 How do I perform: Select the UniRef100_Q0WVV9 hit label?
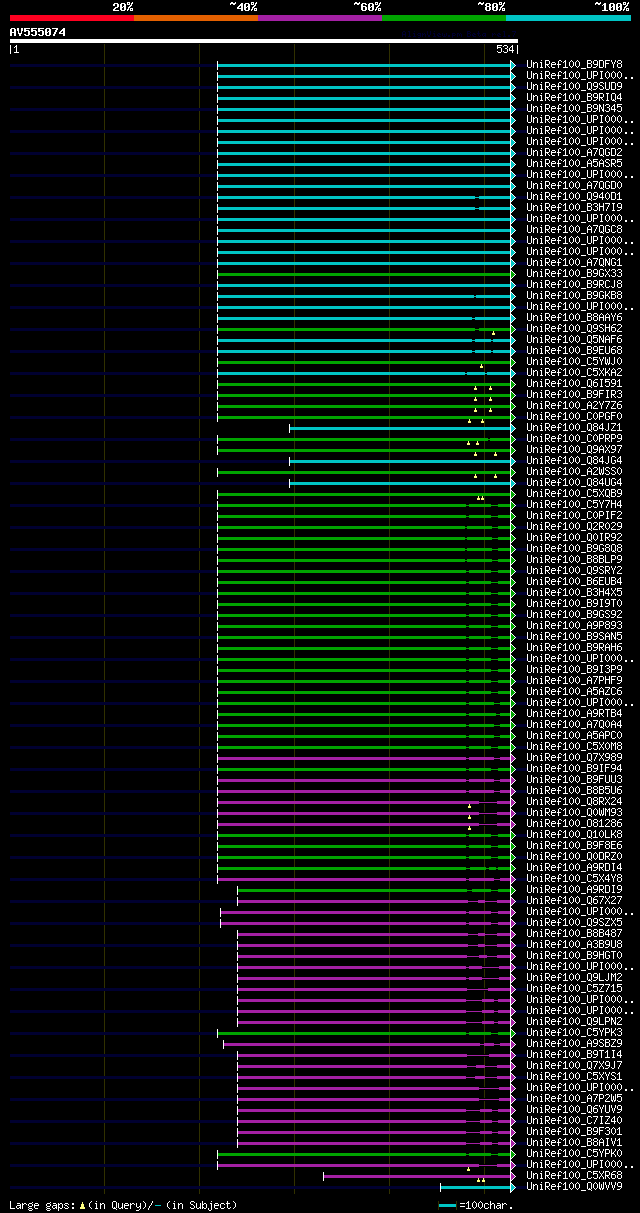pyautogui.click(x=575, y=1186)
